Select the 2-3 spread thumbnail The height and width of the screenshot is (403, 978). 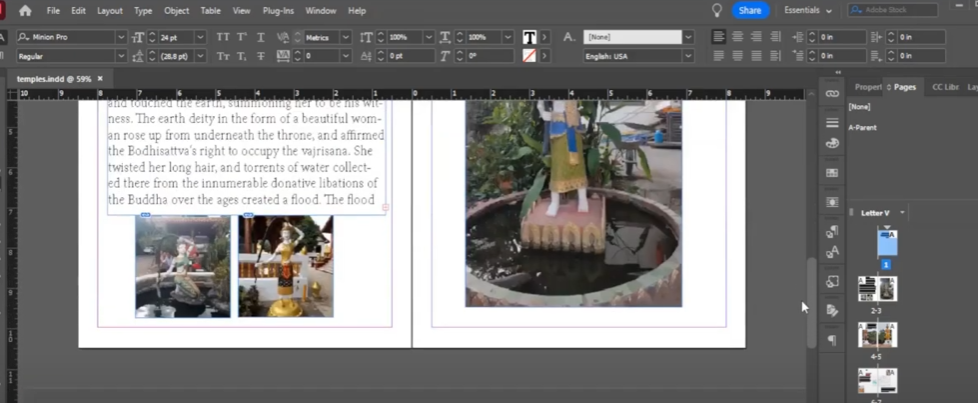[877, 289]
